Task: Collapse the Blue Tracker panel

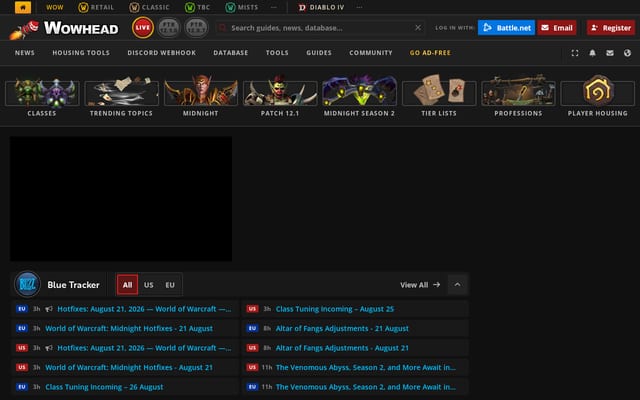Action: tap(457, 284)
